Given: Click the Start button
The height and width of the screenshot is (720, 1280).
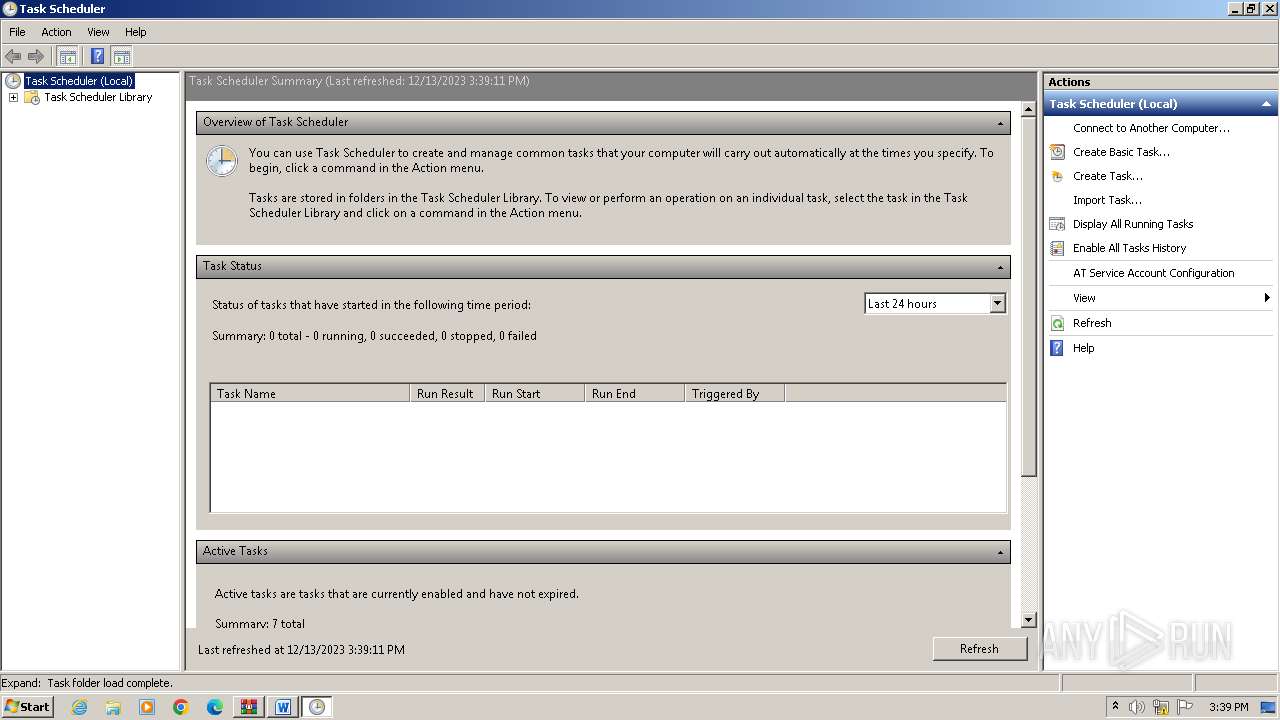Looking at the screenshot, I should coord(27,707).
